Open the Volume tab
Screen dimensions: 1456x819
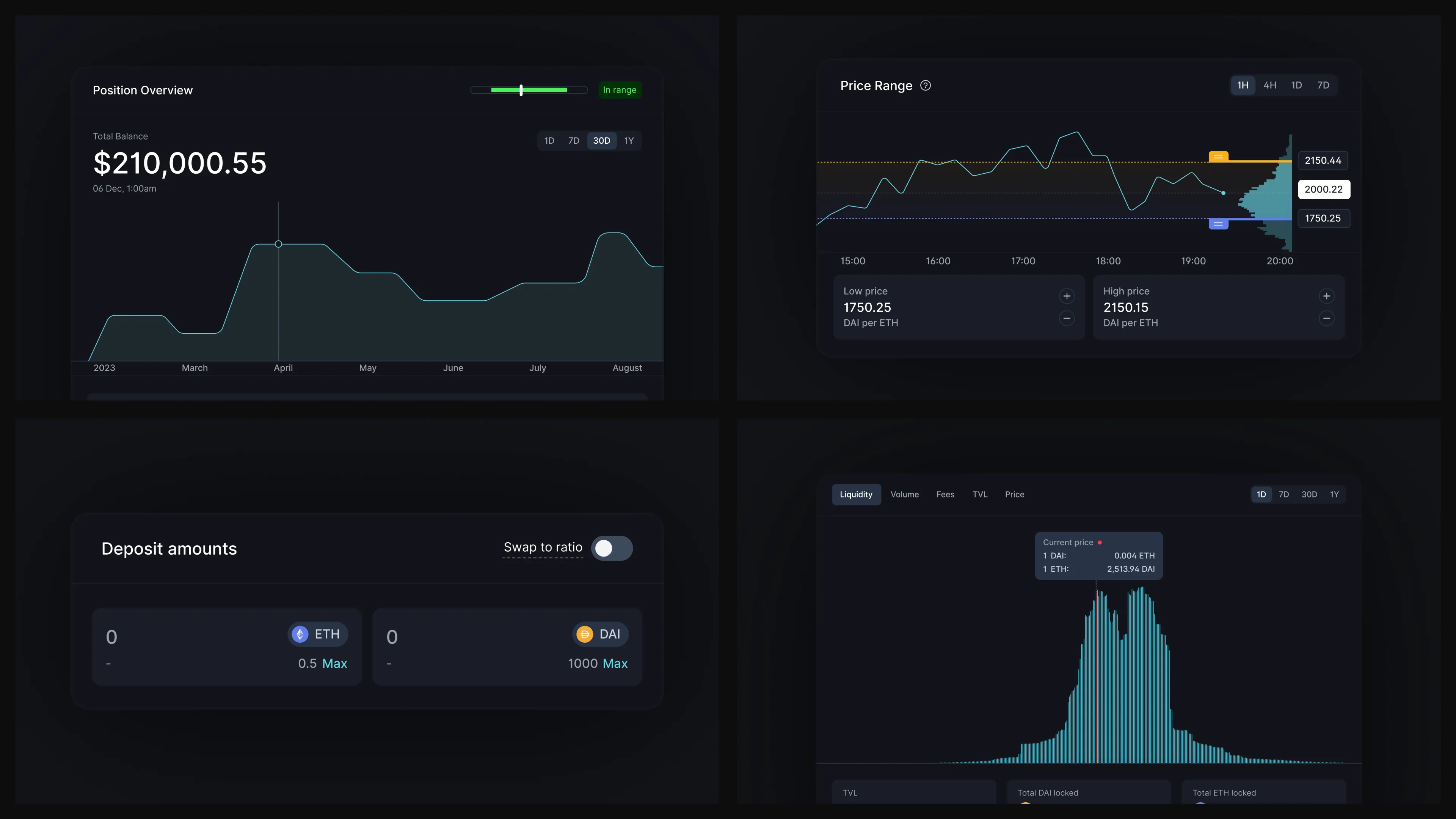(x=904, y=494)
